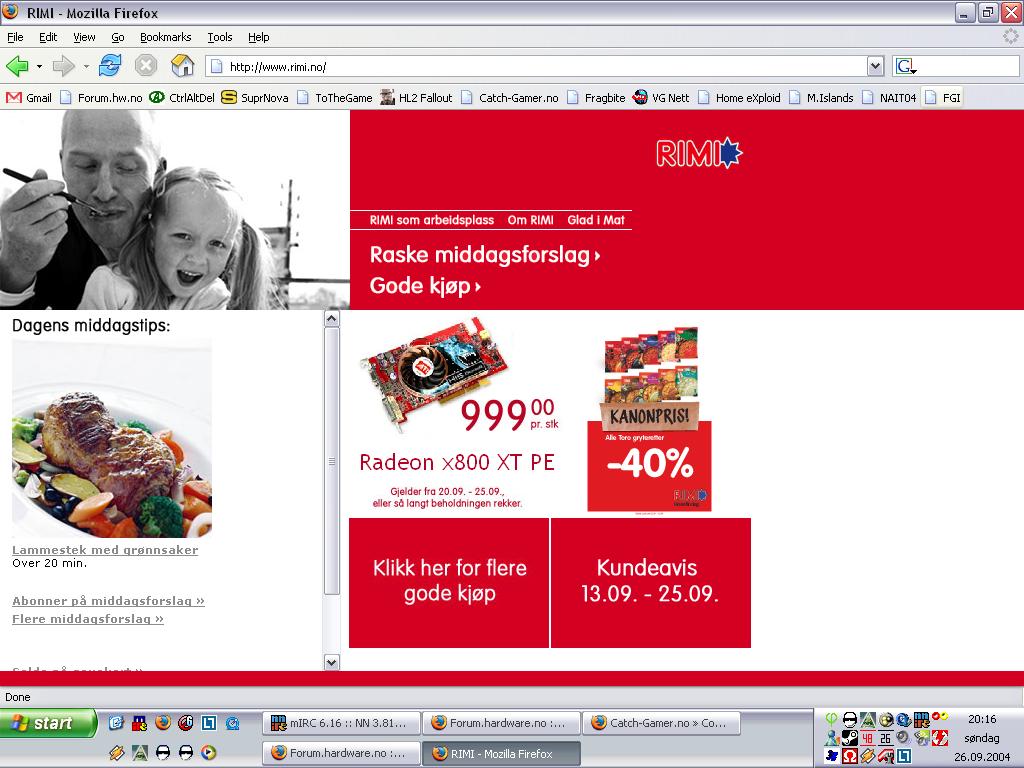
Task: Reload the page with the refresh icon
Action: coord(110,65)
